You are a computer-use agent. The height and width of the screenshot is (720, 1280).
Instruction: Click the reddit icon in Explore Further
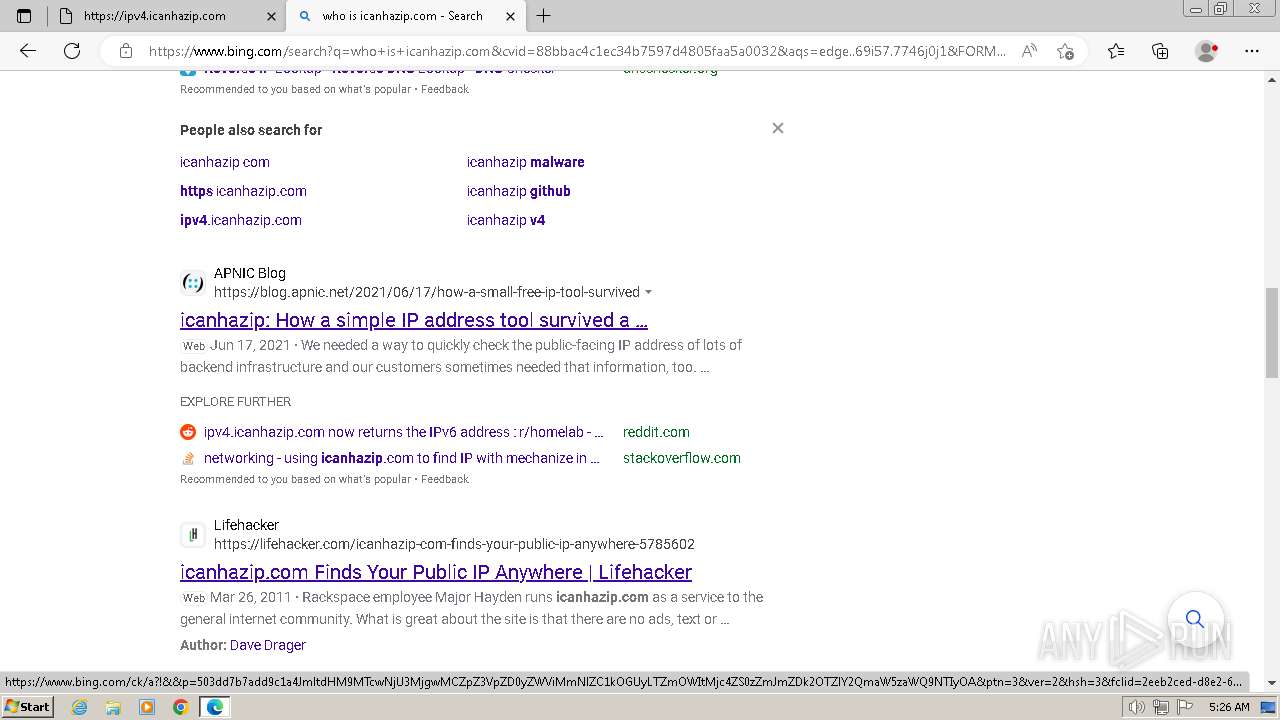(188, 432)
